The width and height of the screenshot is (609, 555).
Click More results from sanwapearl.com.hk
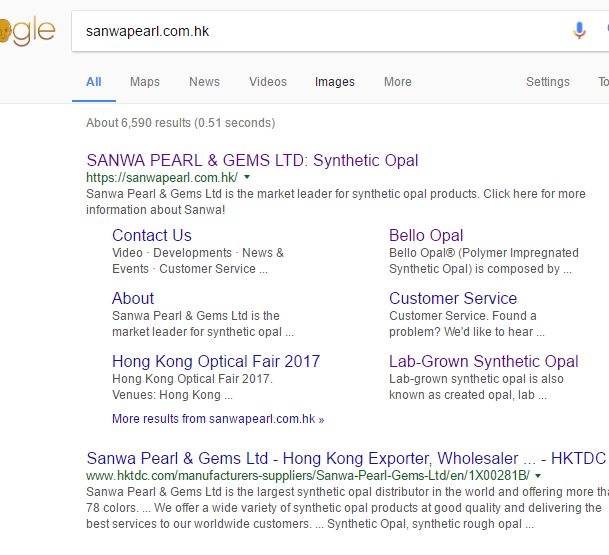coord(218,419)
